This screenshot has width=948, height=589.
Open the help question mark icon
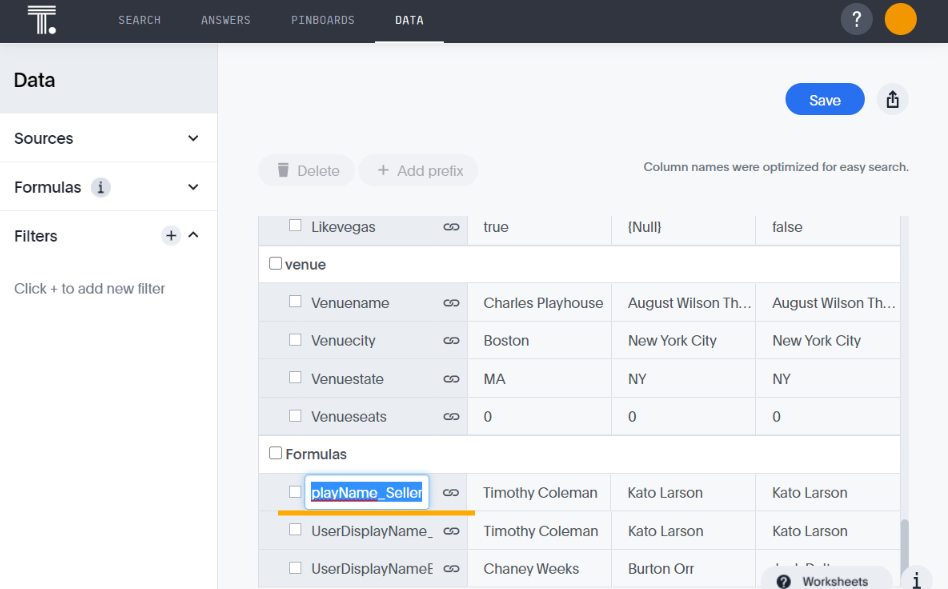tap(856, 19)
